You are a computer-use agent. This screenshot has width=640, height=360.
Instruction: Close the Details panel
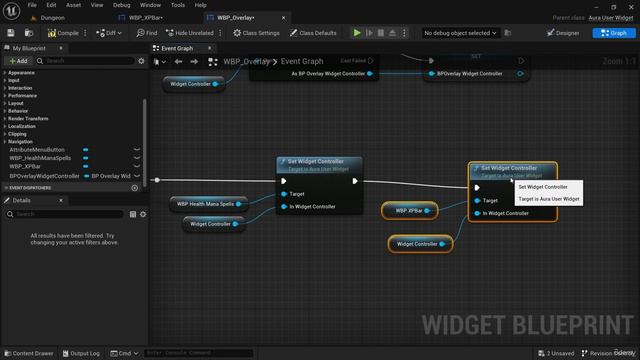[61, 200]
